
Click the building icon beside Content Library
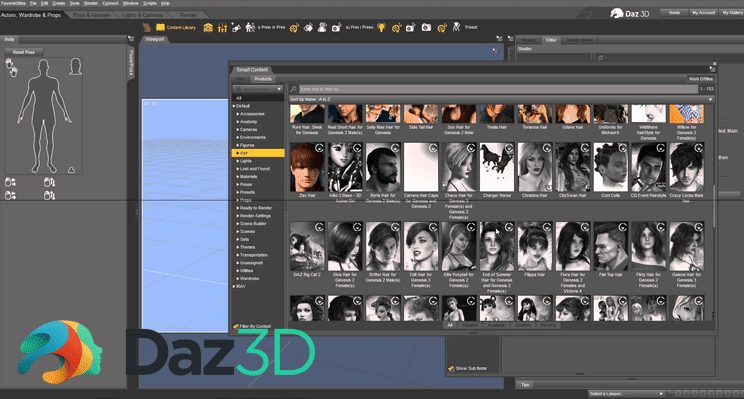tap(208, 28)
